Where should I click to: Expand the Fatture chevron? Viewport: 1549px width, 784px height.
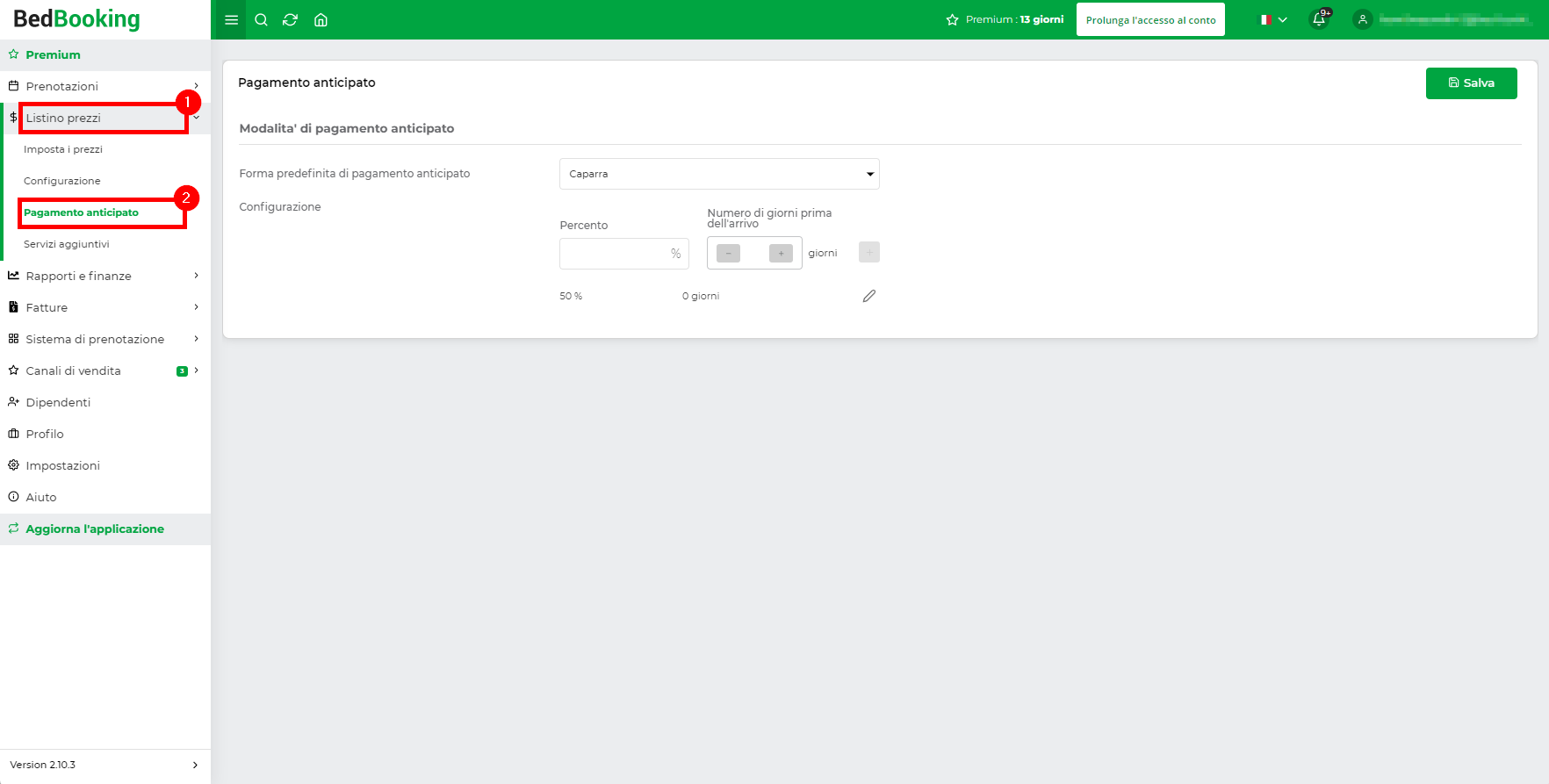(x=196, y=307)
